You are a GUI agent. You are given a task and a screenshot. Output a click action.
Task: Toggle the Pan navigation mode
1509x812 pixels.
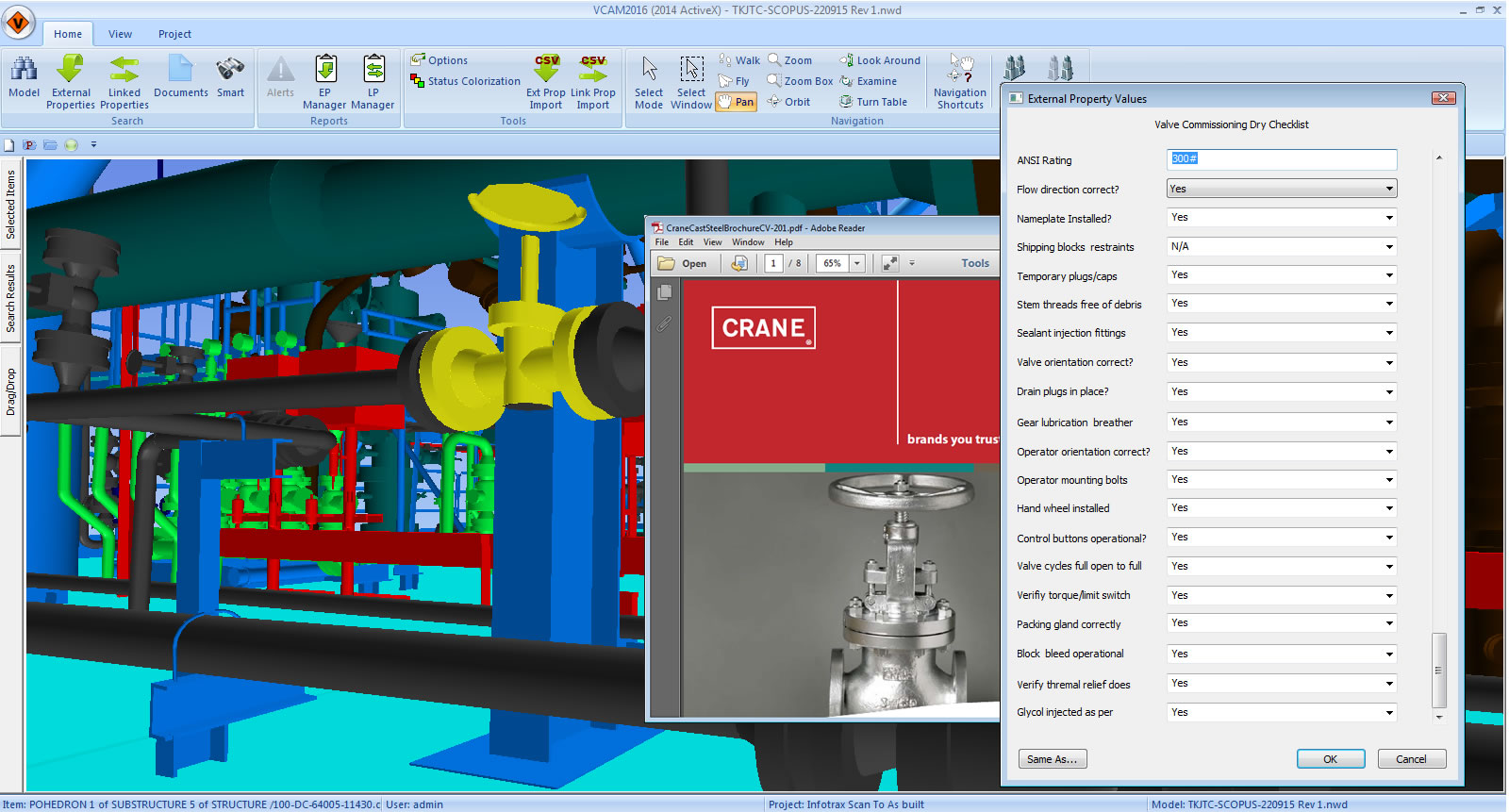pyautogui.click(x=736, y=102)
